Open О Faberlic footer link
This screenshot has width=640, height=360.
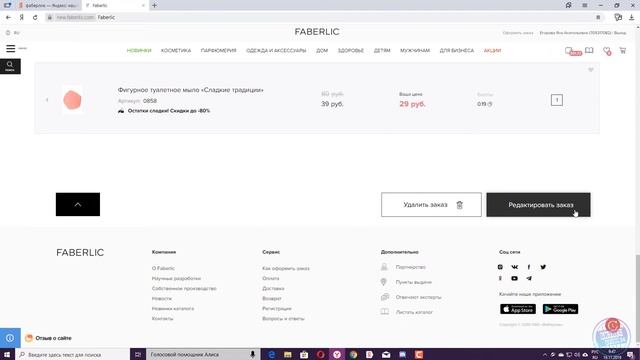point(163,268)
